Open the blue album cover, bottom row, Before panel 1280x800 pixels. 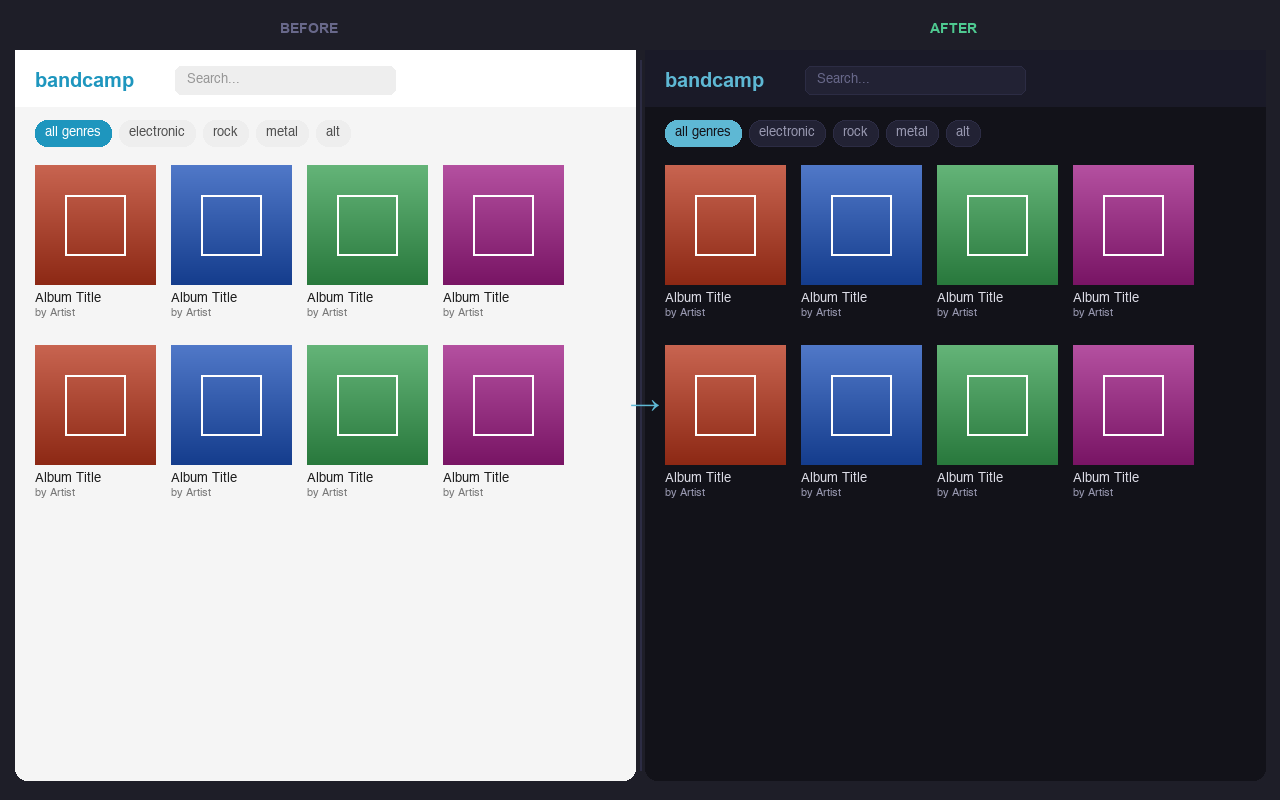(231, 405)
